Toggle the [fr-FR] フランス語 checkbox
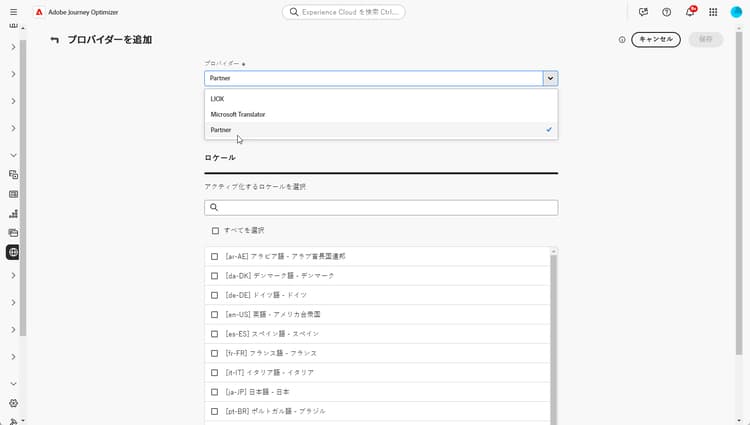Screen dimensions: 750x425 point(215,353)
